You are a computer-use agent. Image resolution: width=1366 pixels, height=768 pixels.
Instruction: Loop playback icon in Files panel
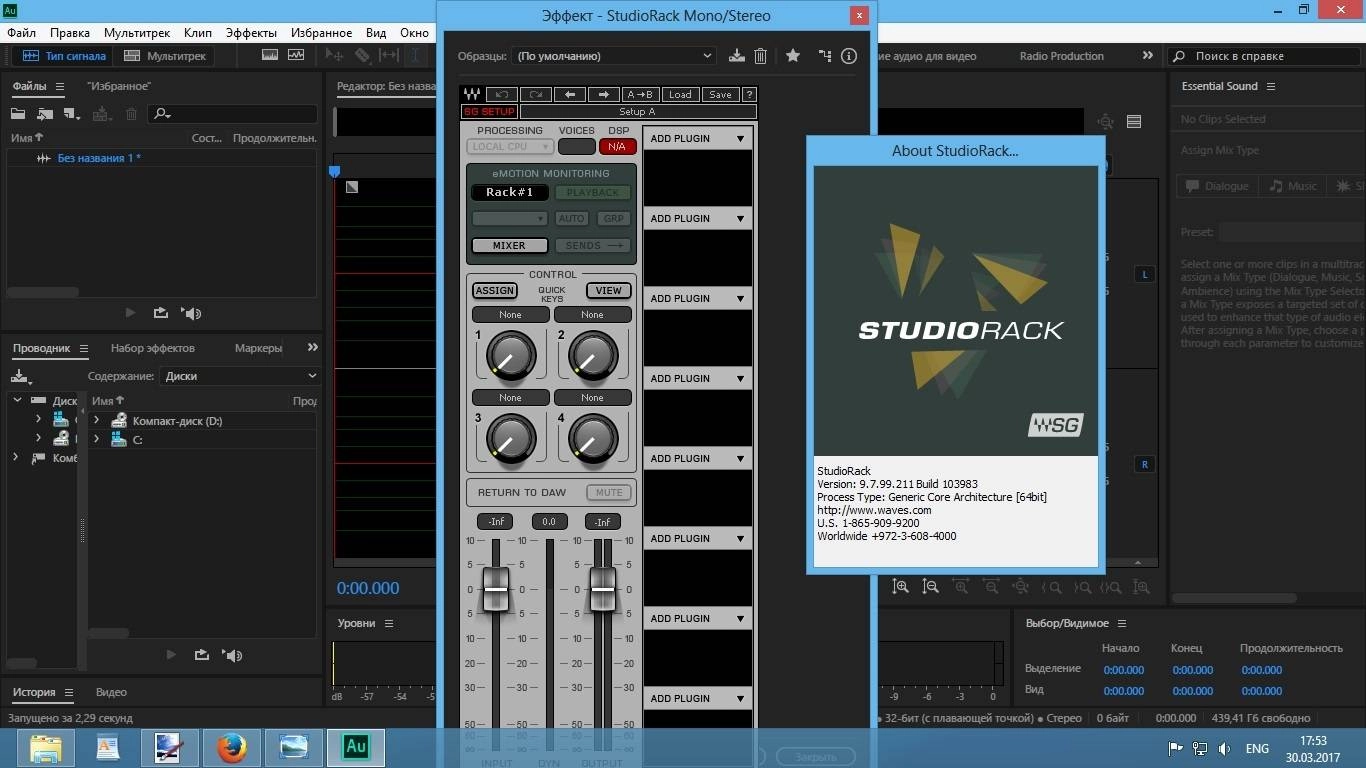[x=161, y=313]
